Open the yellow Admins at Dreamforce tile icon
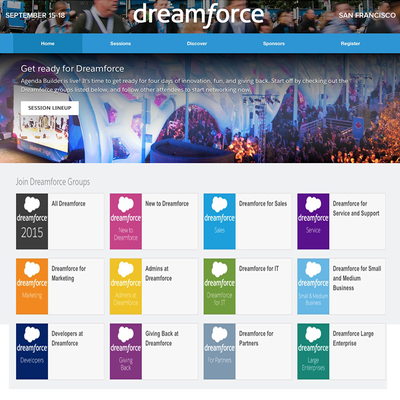The width and height of the screenshot is (400, 400). click(x=126, y=286)
